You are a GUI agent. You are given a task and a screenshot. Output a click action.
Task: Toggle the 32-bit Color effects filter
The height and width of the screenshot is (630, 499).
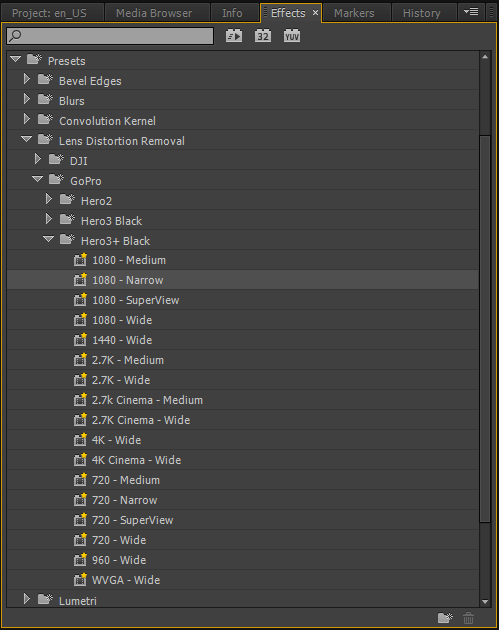tap(263, 36)
